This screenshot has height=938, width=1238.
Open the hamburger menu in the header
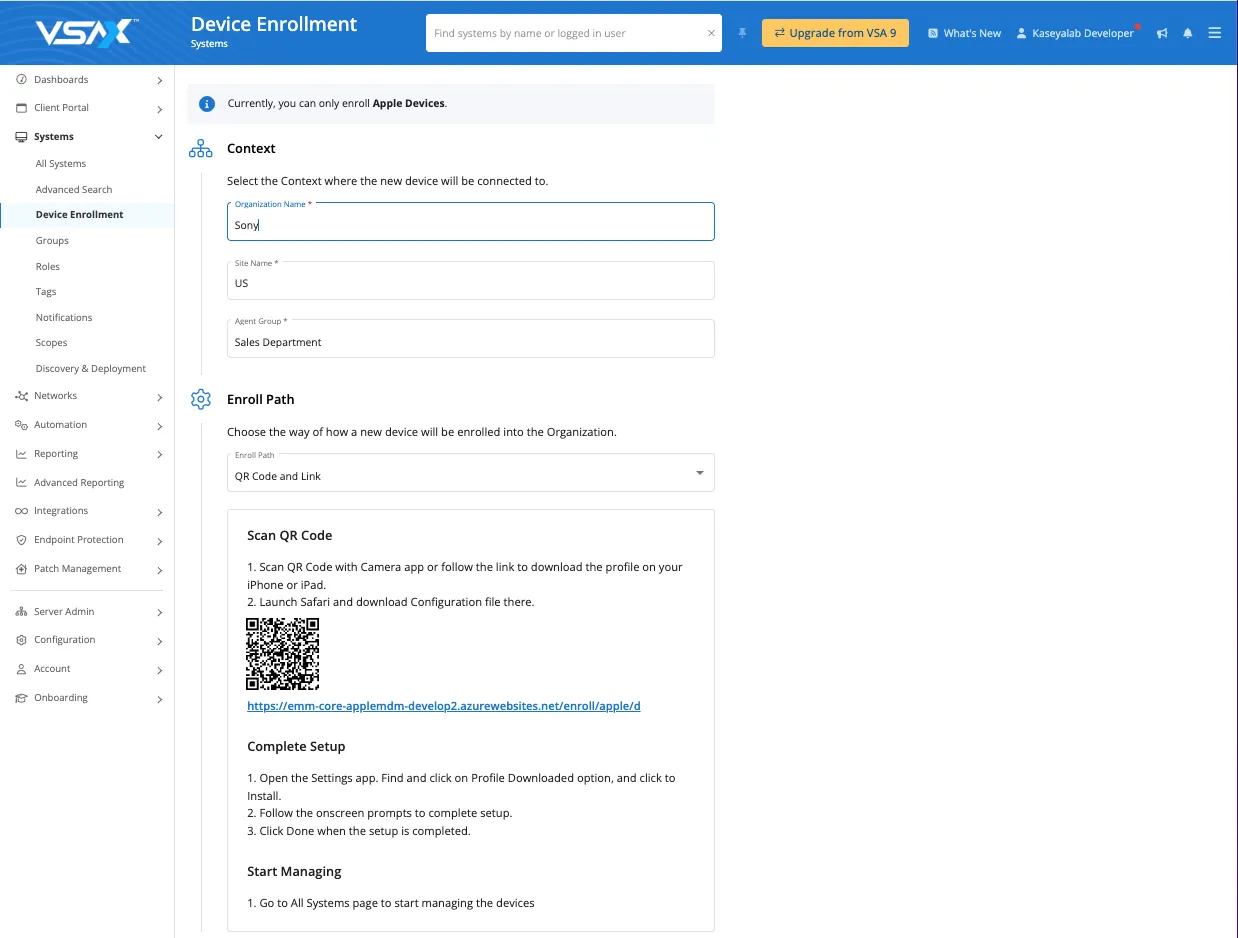(x=1215, y=33)
